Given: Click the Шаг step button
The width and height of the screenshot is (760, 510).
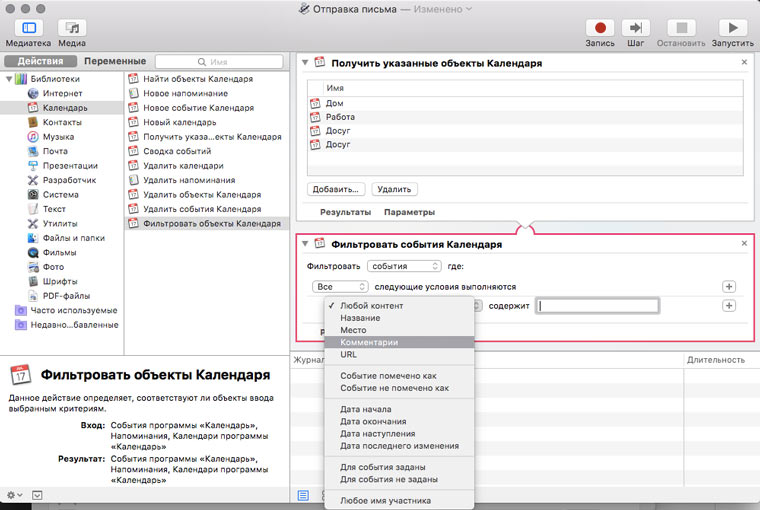Looking at the screenshot, I should (635, 29).
